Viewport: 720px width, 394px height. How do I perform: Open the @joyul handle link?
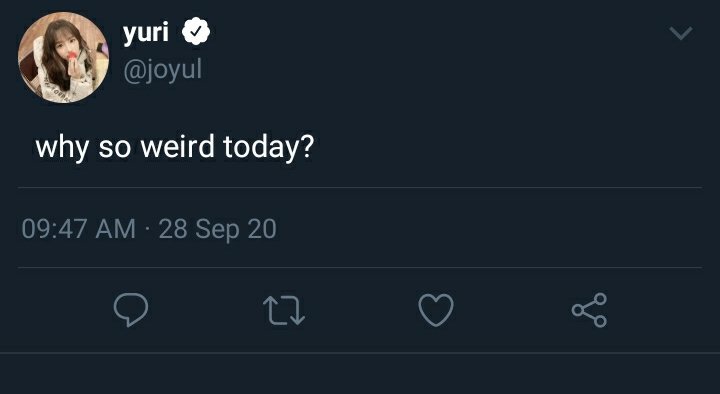pyautogui.click(x=163, y=71)
